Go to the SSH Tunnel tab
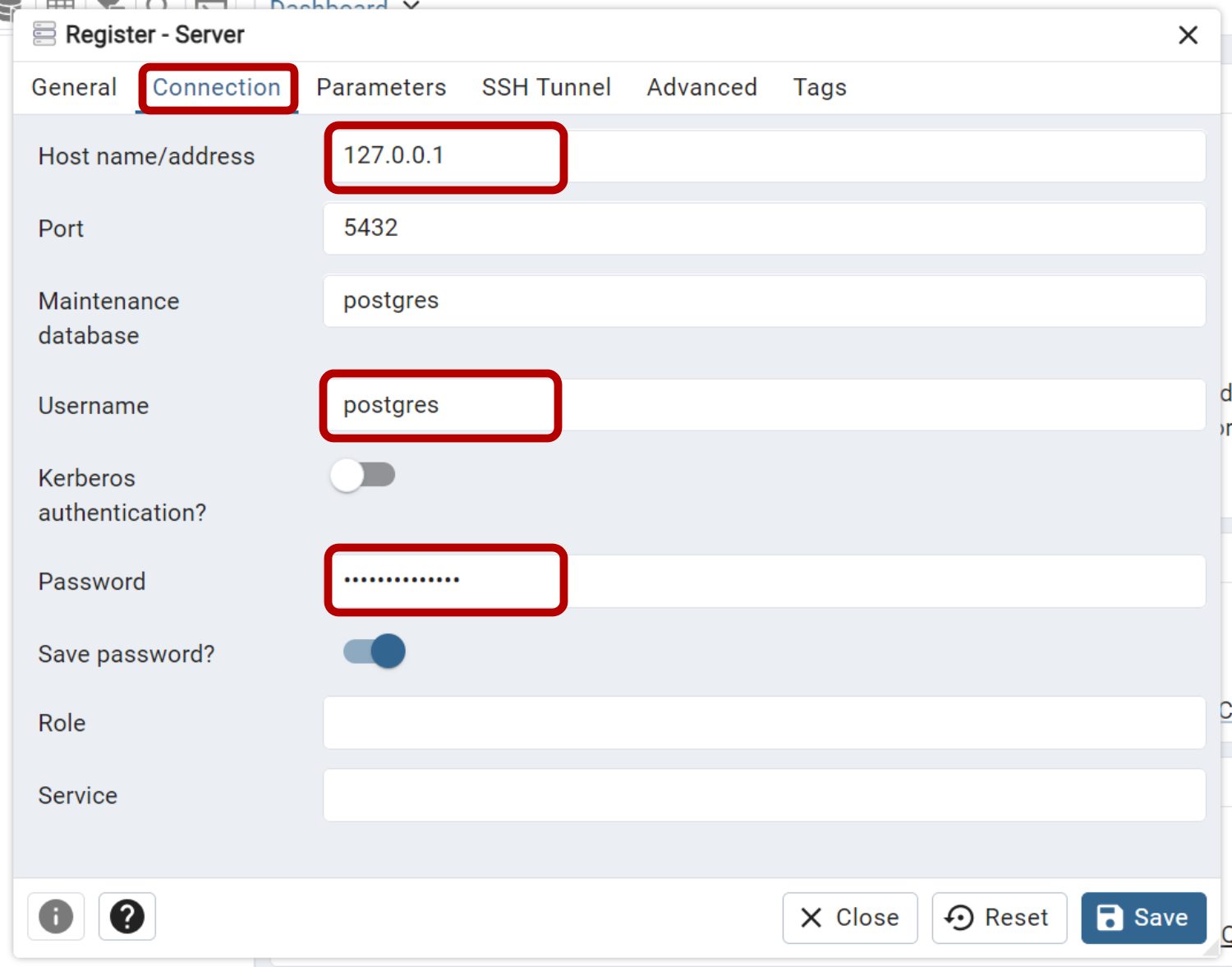 (546, 87)
